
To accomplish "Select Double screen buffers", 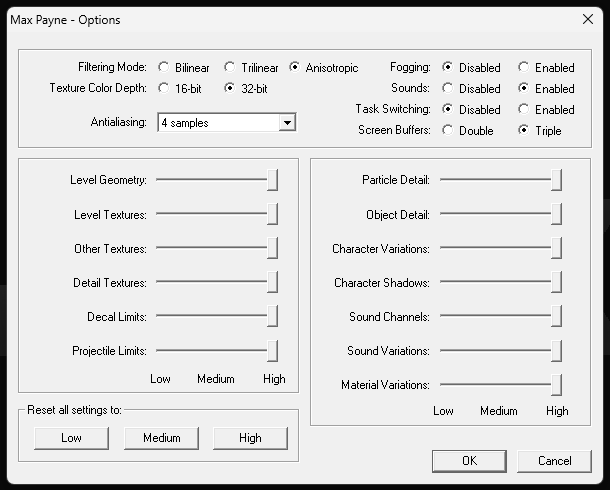I will point(447,131).
